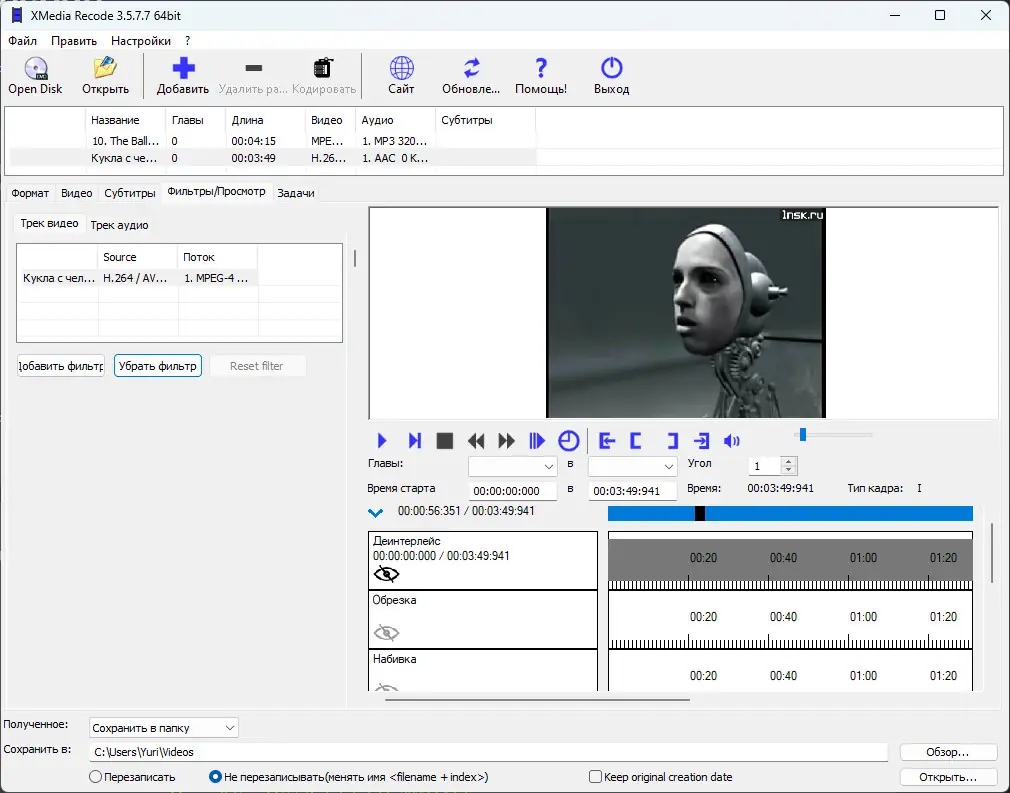Switch to the Субтитры tab
The width and height of the screenshot is (1010, 793).
(130, 193)
